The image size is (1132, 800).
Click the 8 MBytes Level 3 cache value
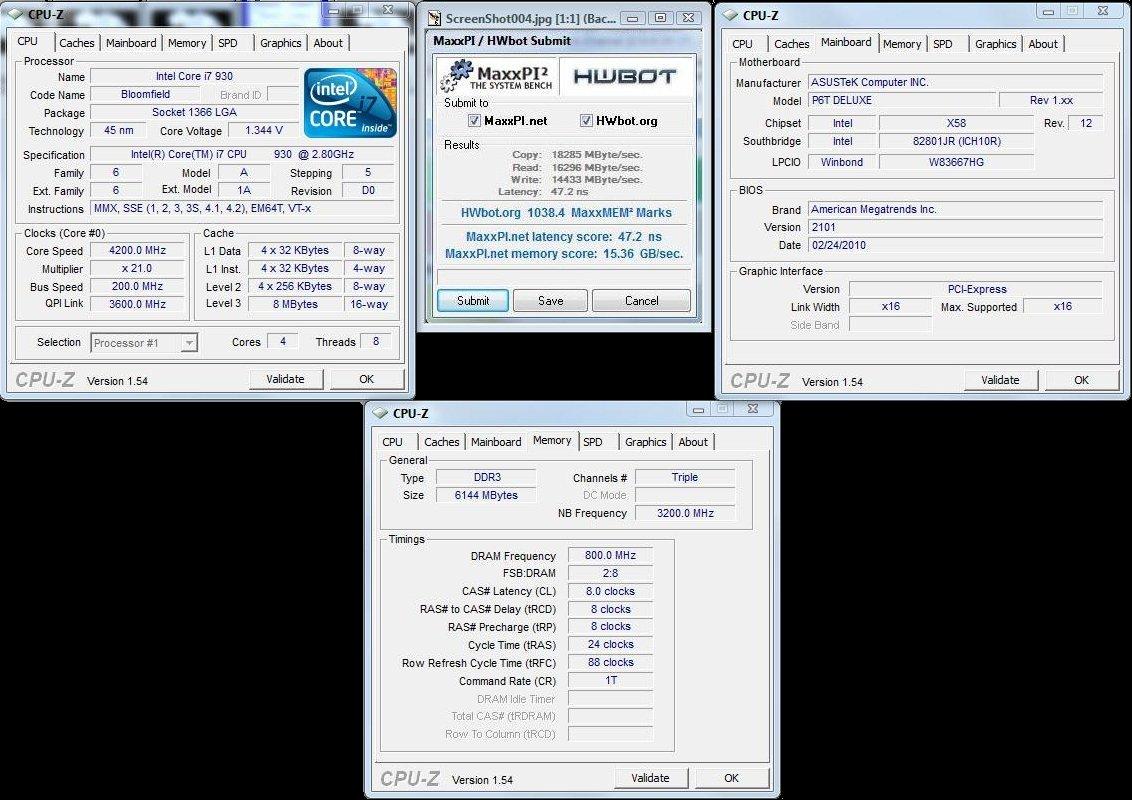[x=295, y=305]
